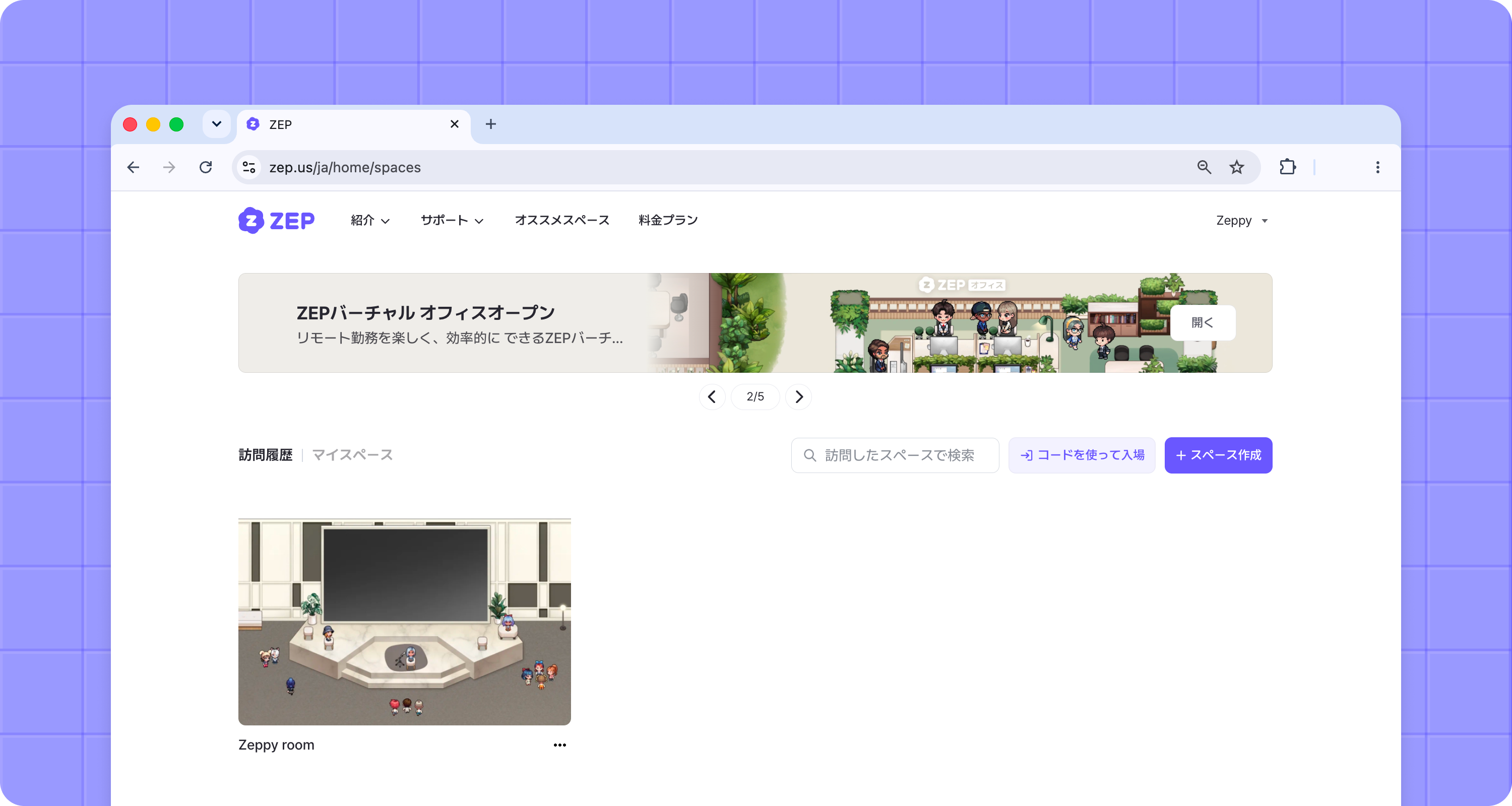Expand the tab search dropdown arrow
The image size is (1512, 806).
coord(217,124)
